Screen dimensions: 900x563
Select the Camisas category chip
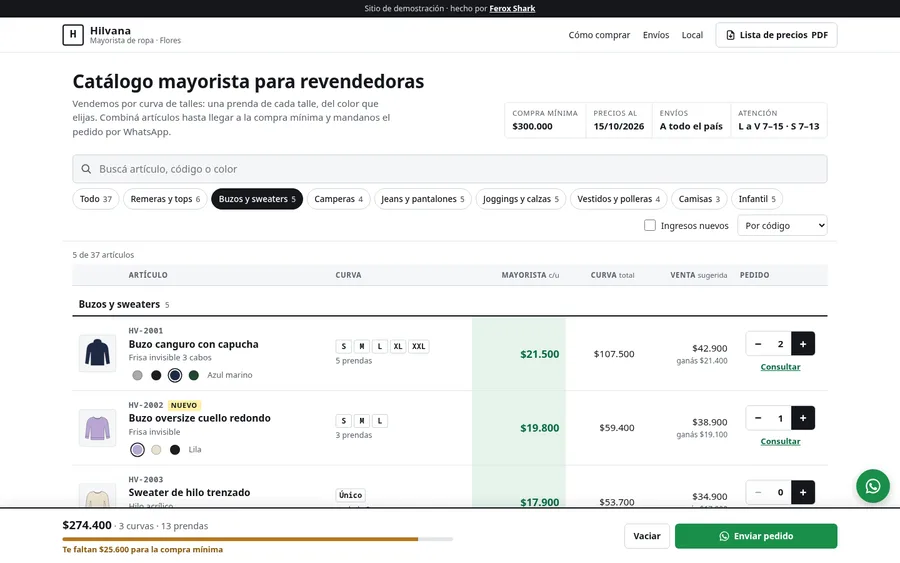point(699,199)
